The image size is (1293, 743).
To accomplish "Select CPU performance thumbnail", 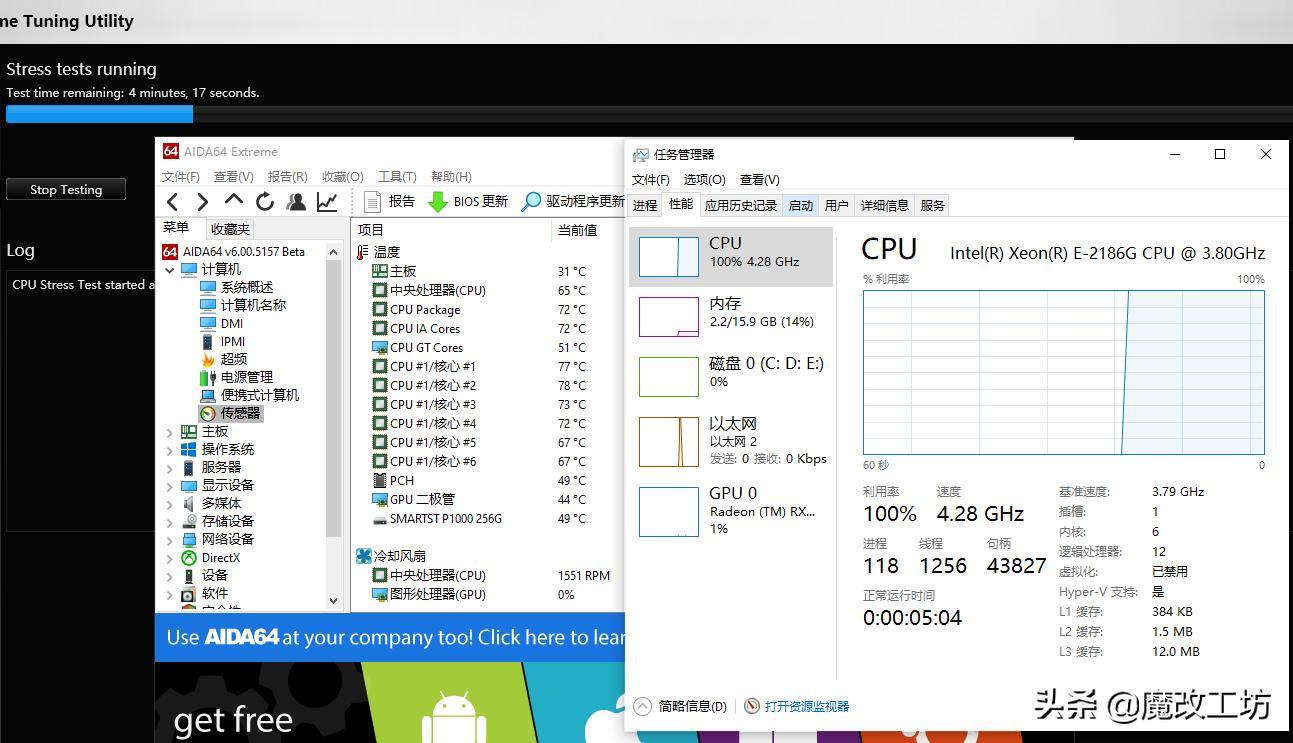I will [731, 257].
